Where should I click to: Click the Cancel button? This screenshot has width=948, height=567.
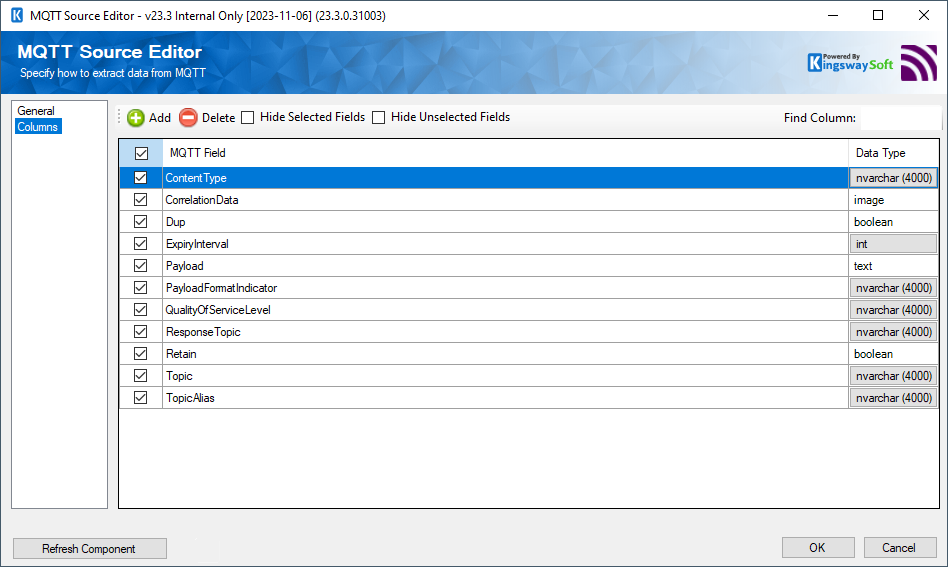(900, 548)
